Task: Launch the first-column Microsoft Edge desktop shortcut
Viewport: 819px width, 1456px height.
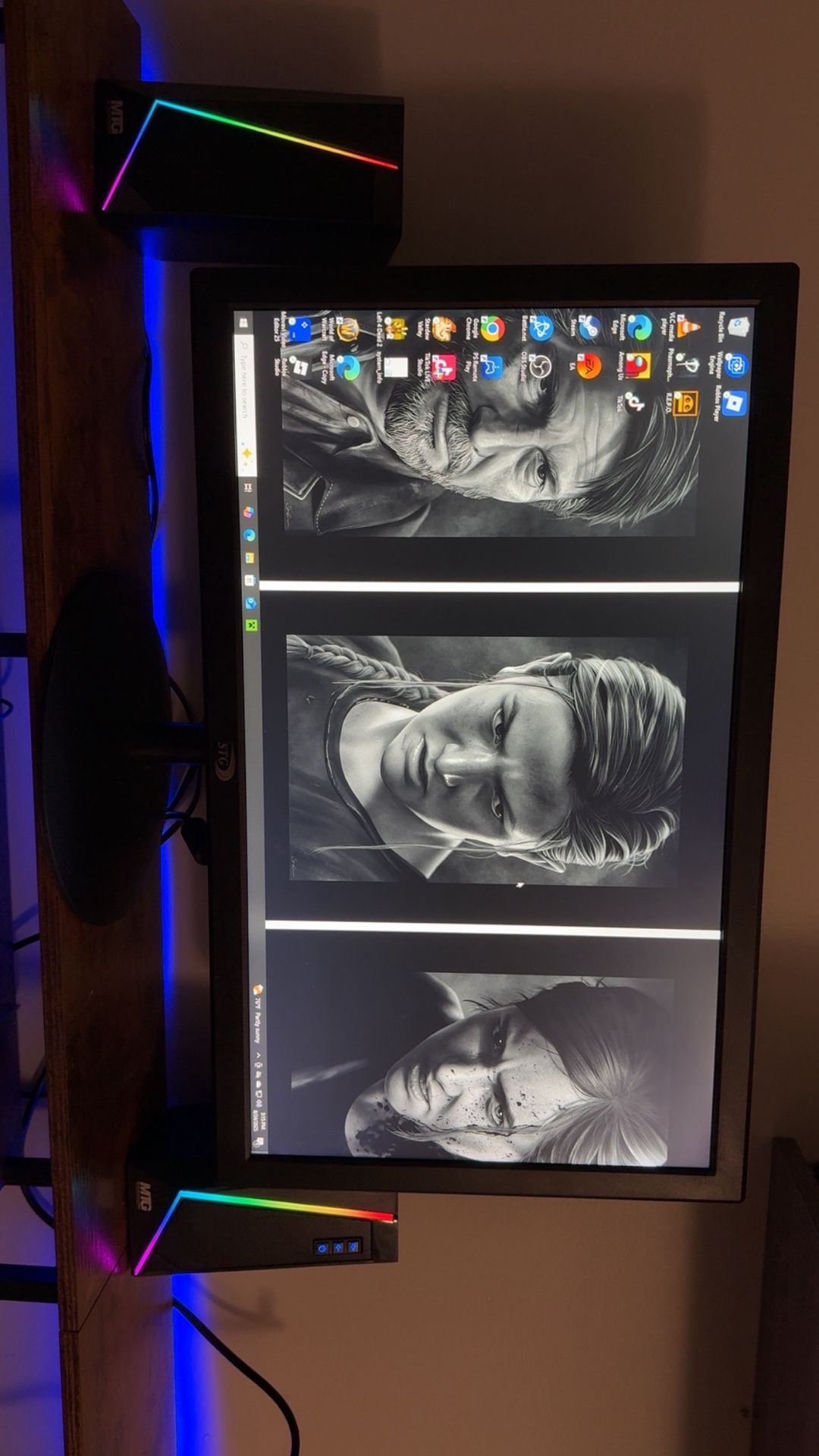Action: [x=633, y=327]
